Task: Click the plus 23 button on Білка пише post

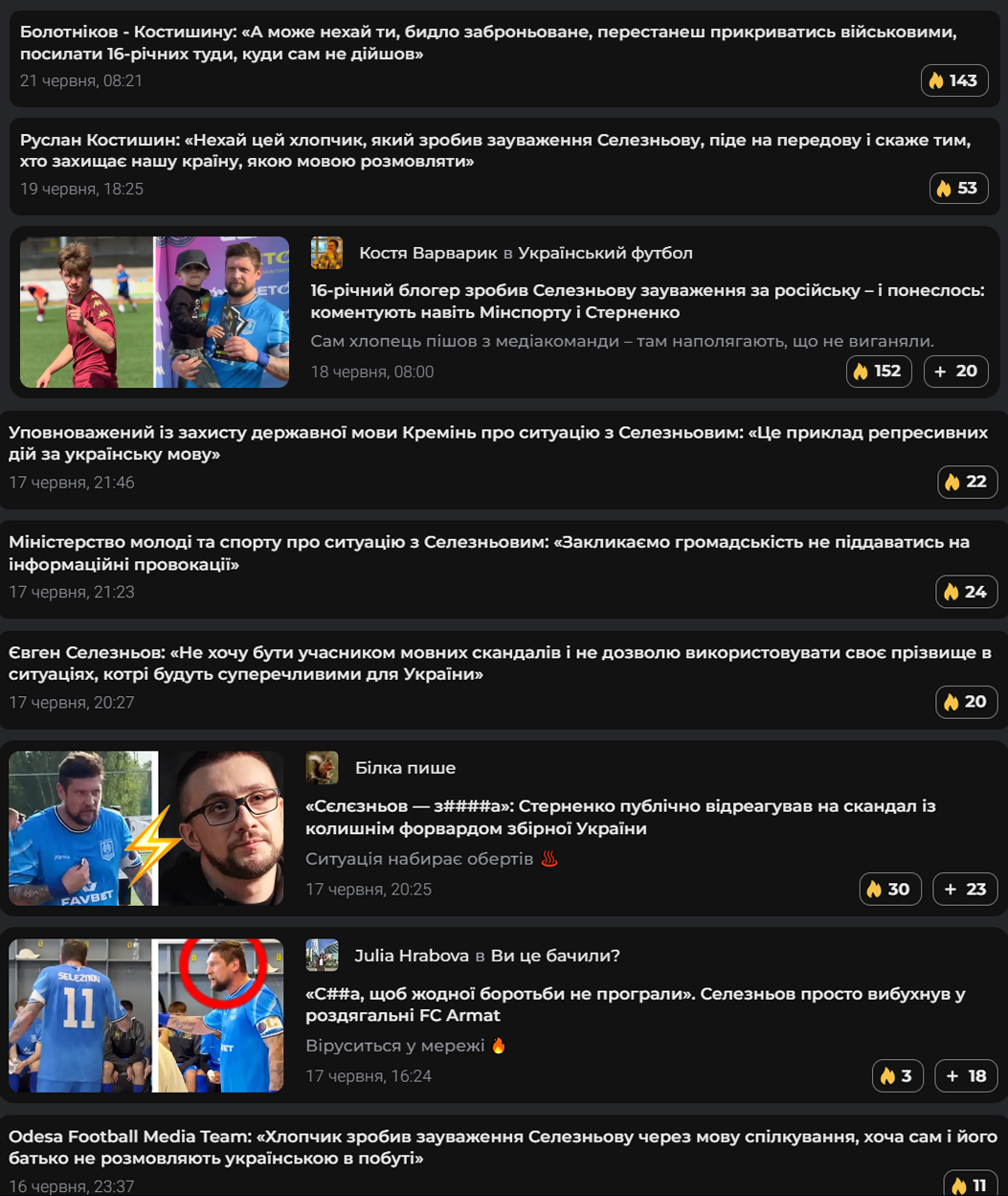Action: coord(965,889)
